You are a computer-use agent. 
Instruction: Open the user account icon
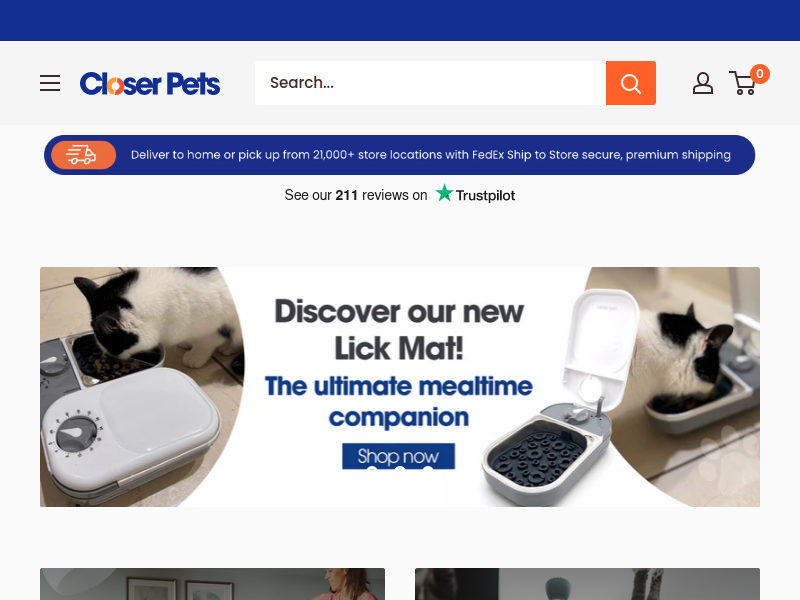pos(703,83)
